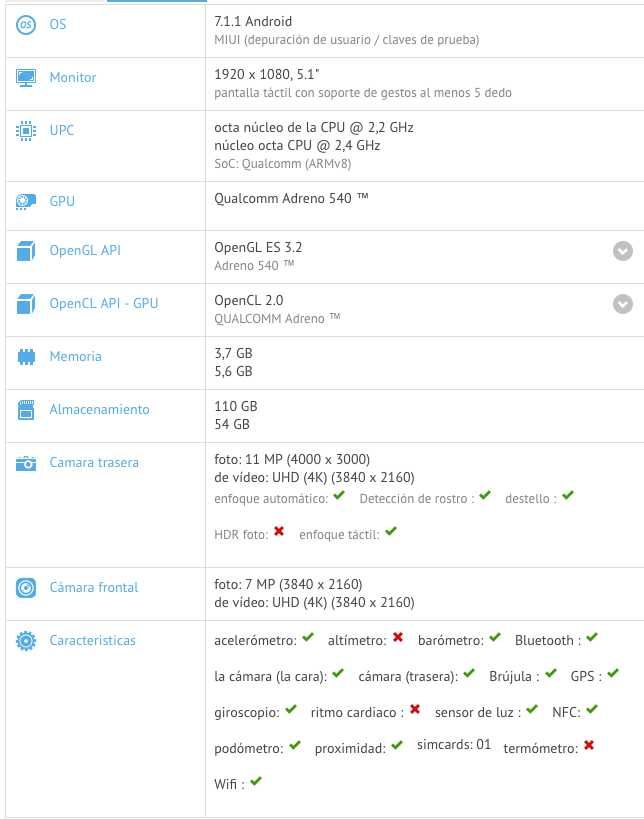Click the red cross next to HDR foto
Screen dimensions: 644x819
click(x=279, y=532)
